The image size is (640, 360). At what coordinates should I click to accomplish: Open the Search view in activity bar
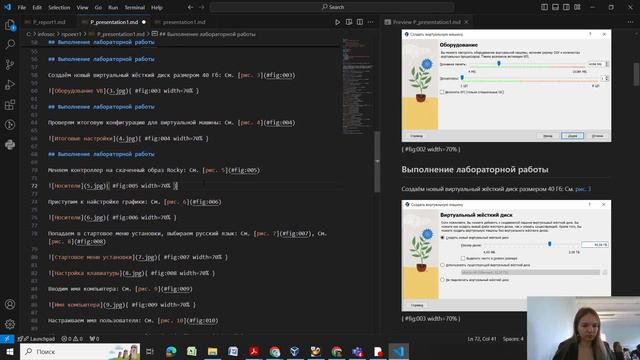(10, 44)
